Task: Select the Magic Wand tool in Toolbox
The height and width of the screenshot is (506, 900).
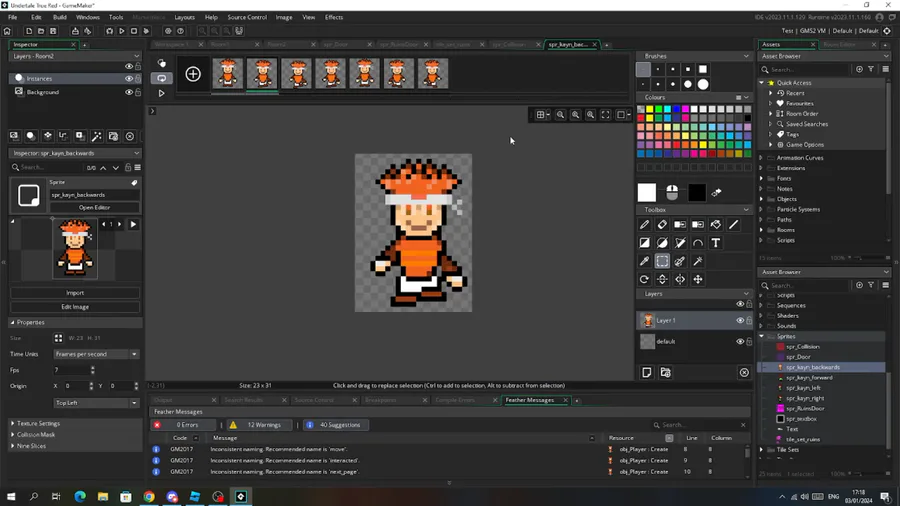Action: point(698,262)
